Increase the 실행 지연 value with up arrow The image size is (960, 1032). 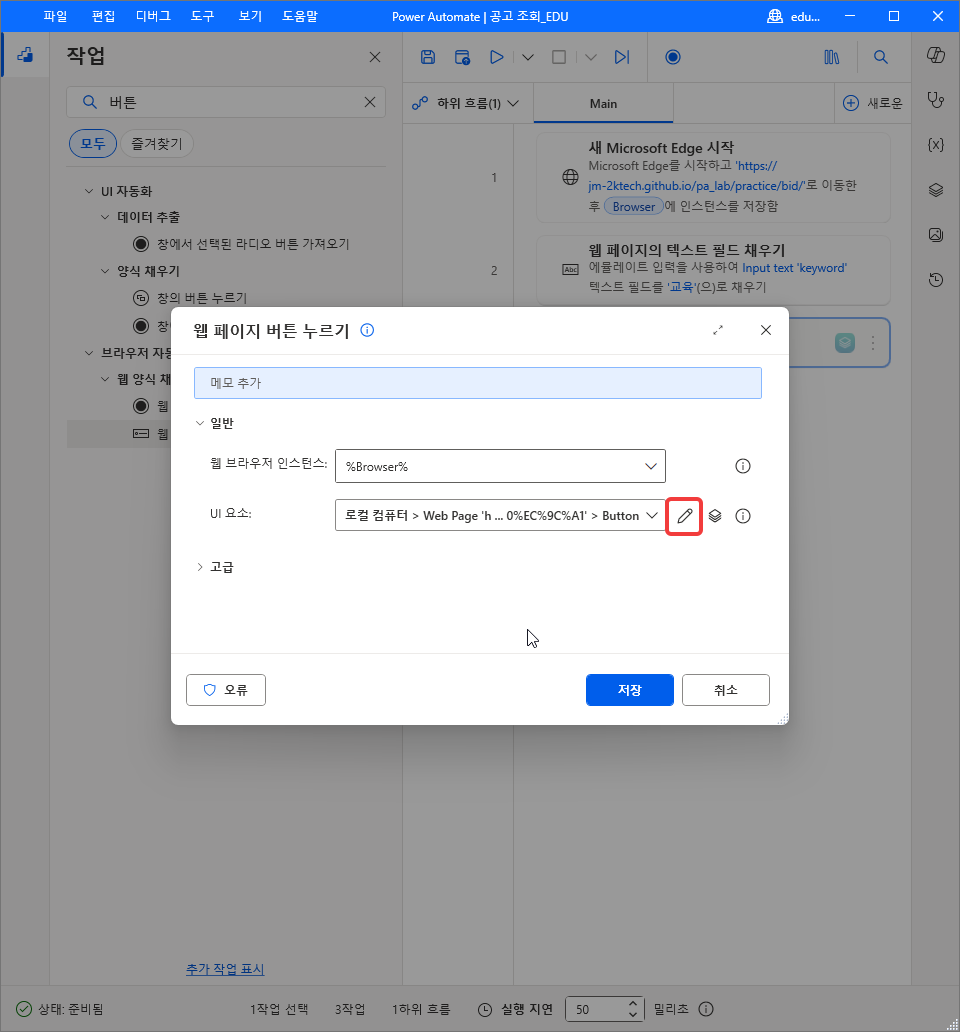point(632,1004)
